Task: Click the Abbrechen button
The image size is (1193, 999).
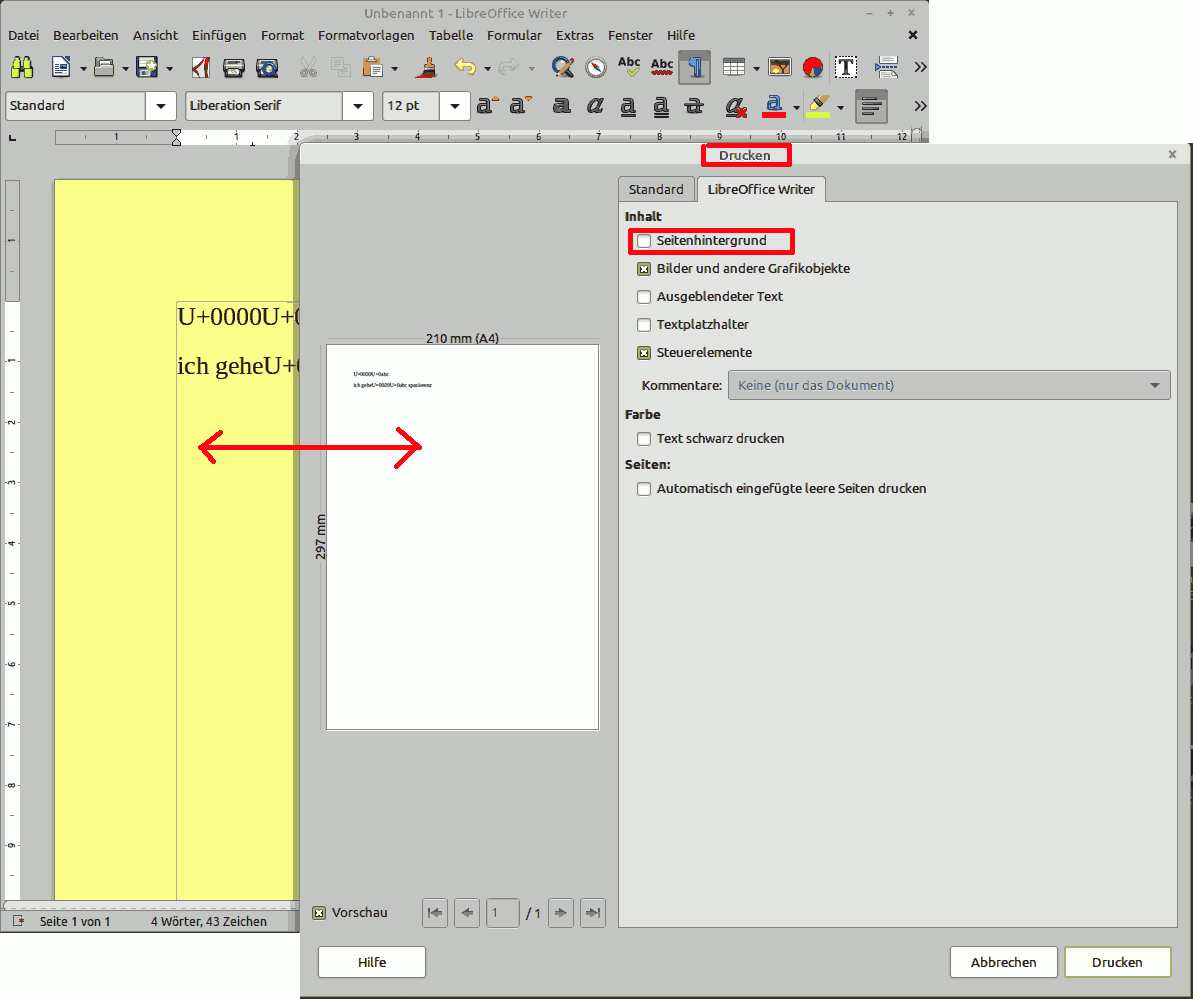Action: (x=1004, y=962)
